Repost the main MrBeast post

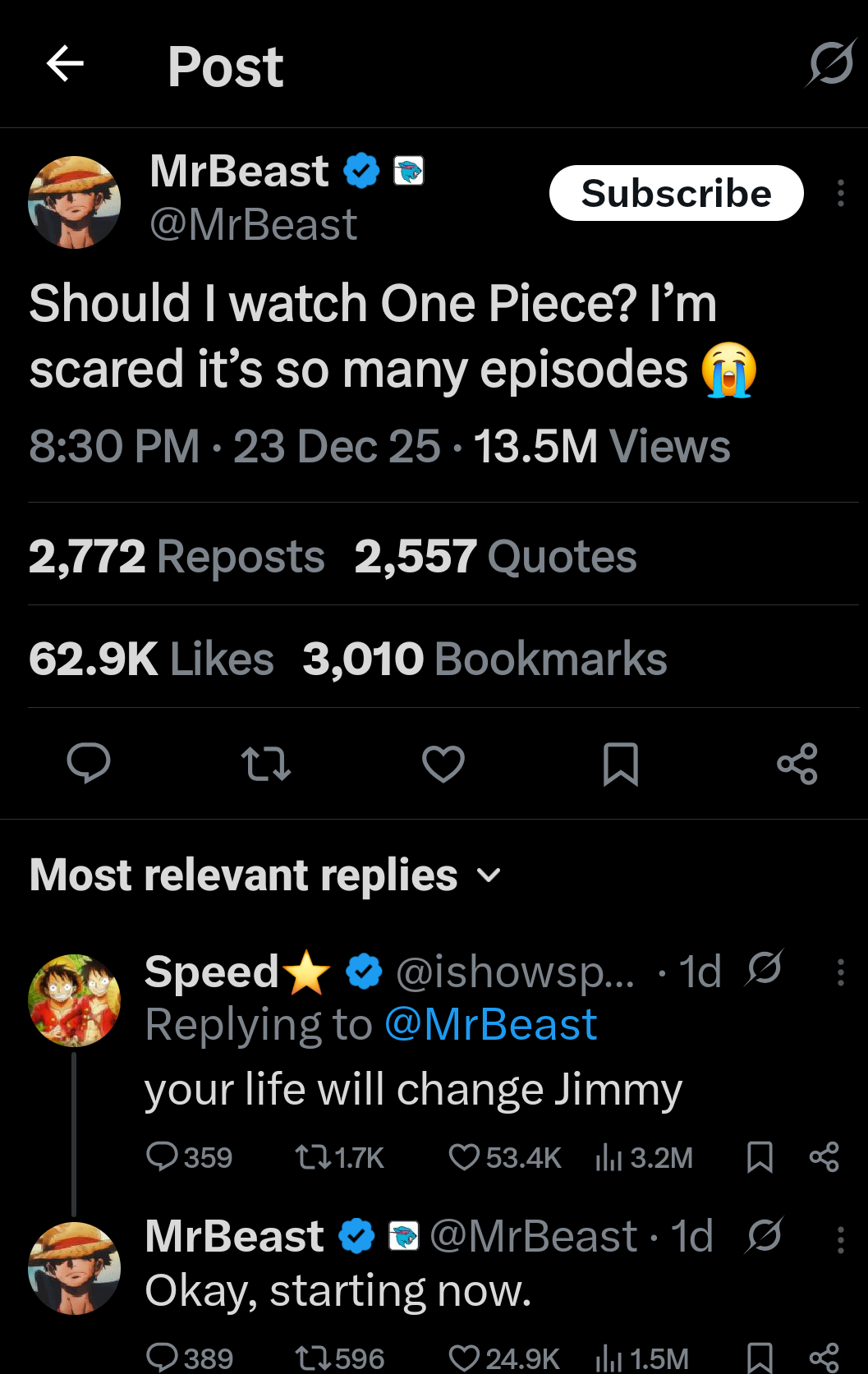[x=266, y=763]
